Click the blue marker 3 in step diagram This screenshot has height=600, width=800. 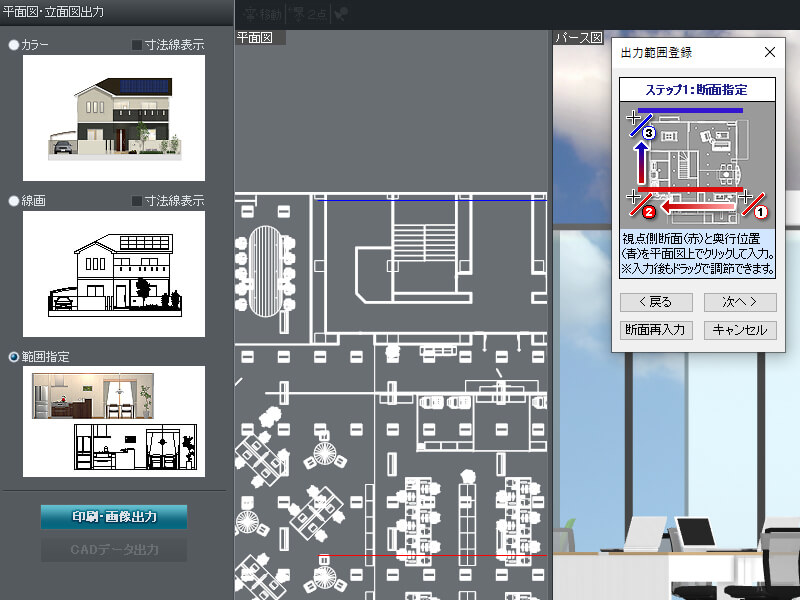point(648,133)
